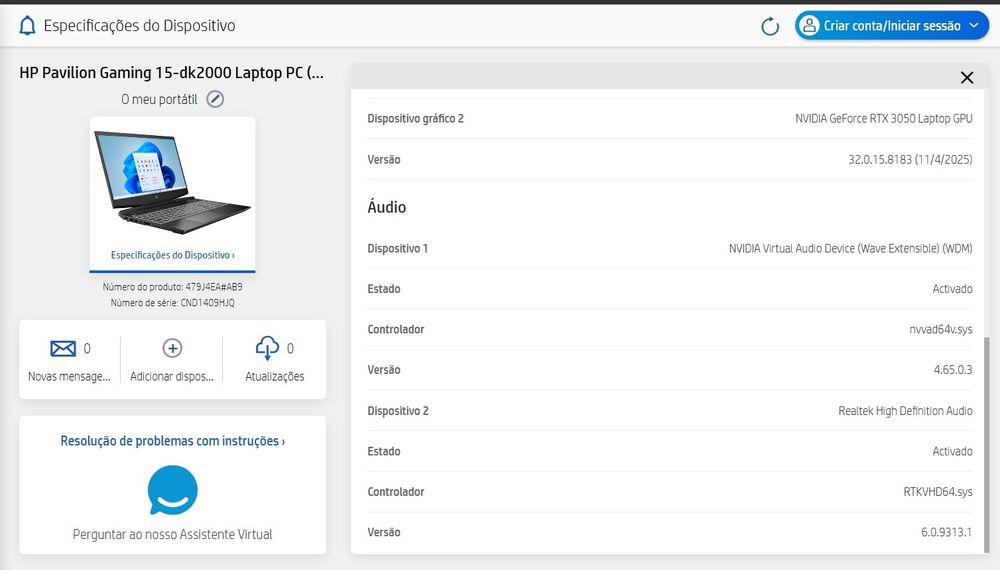Click Realtek High Definition Audio value
The width and height of the screenshot is (1000, 570).
(905, 411)
